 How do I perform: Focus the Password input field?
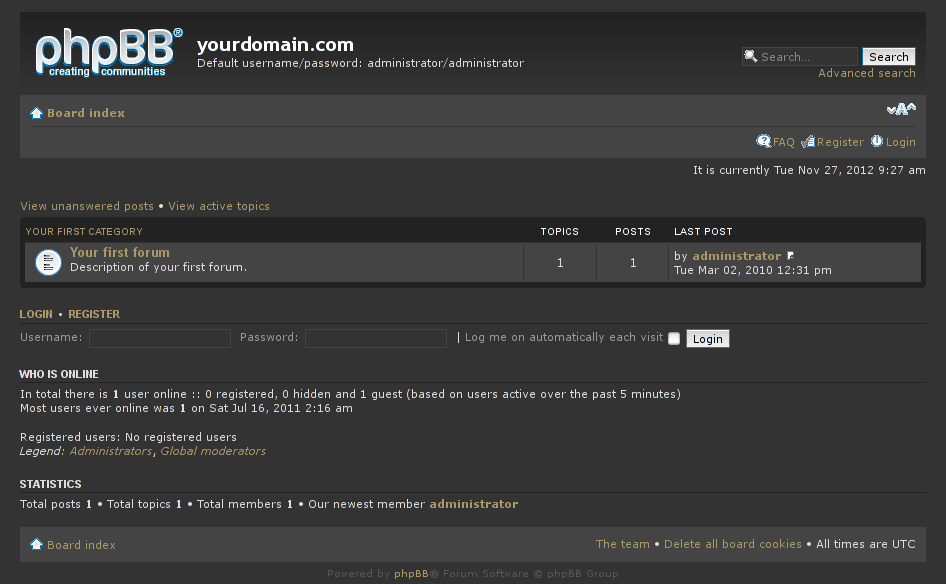pos(376,338)
